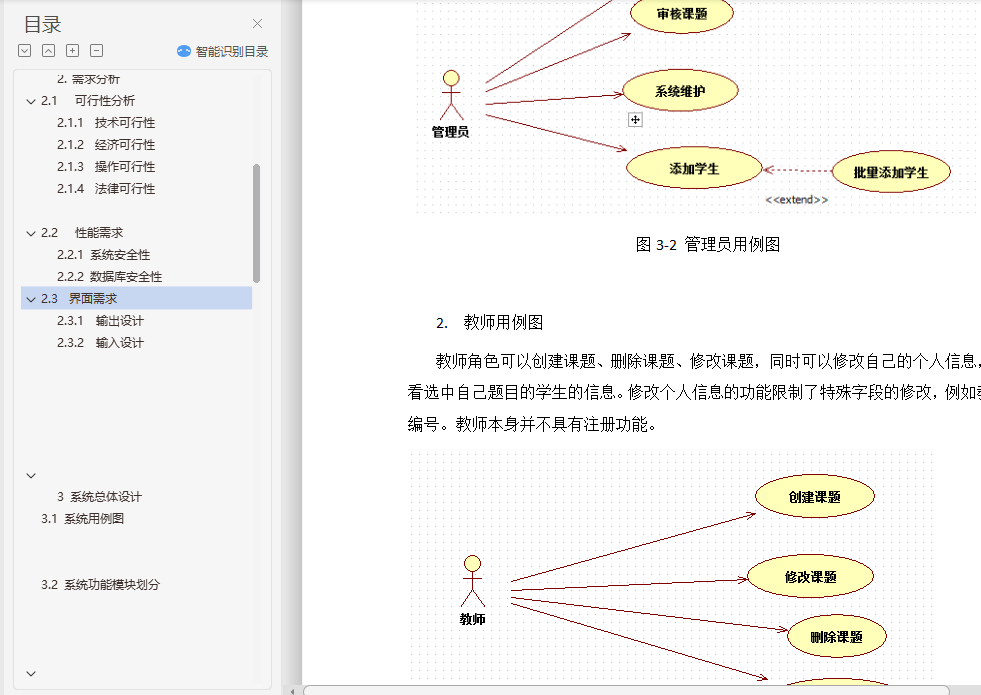Jump to 3.1 系统用例图
The image size is (981, 695).
(x=83, y=519)
